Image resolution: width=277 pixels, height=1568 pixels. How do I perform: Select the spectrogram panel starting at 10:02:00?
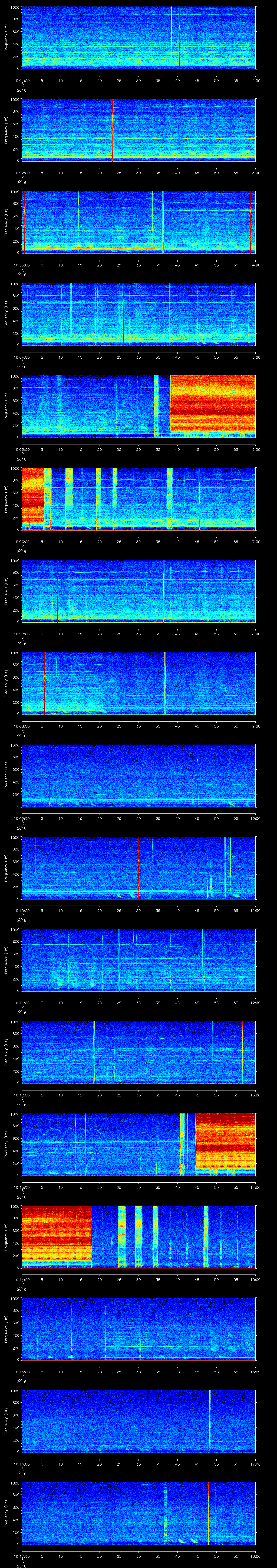click(138, 130)
